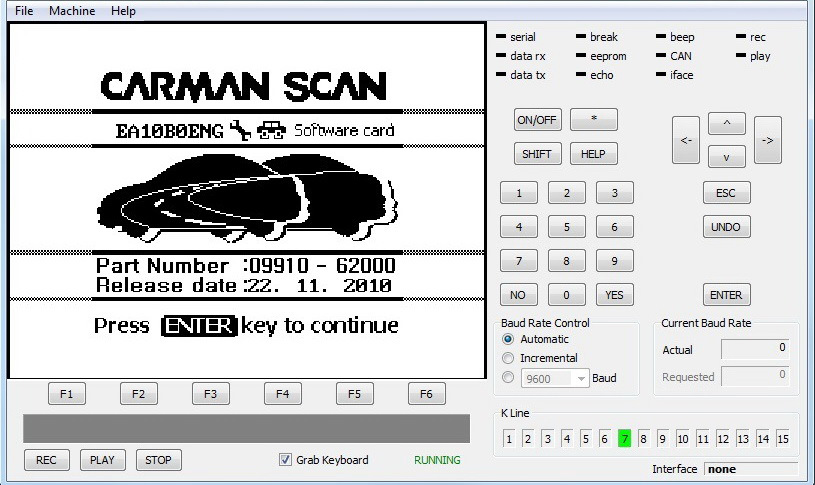Select K Line 5
Screen dimensions: 815x485
585,439
